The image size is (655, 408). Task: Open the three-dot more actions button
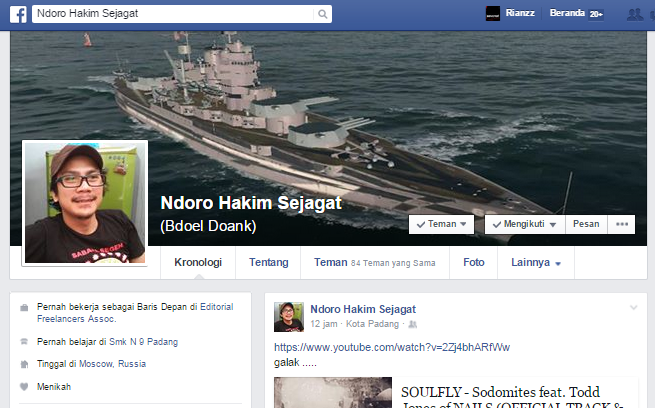coord(622,224)
